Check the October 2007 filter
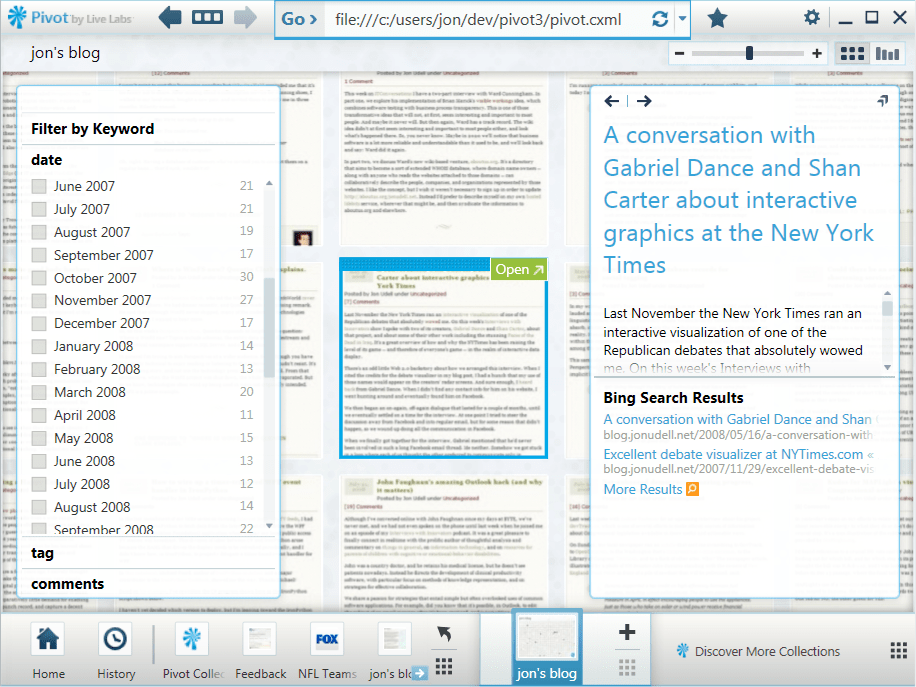This screenshot has width=916, height=687. click(x=39, y=278)
